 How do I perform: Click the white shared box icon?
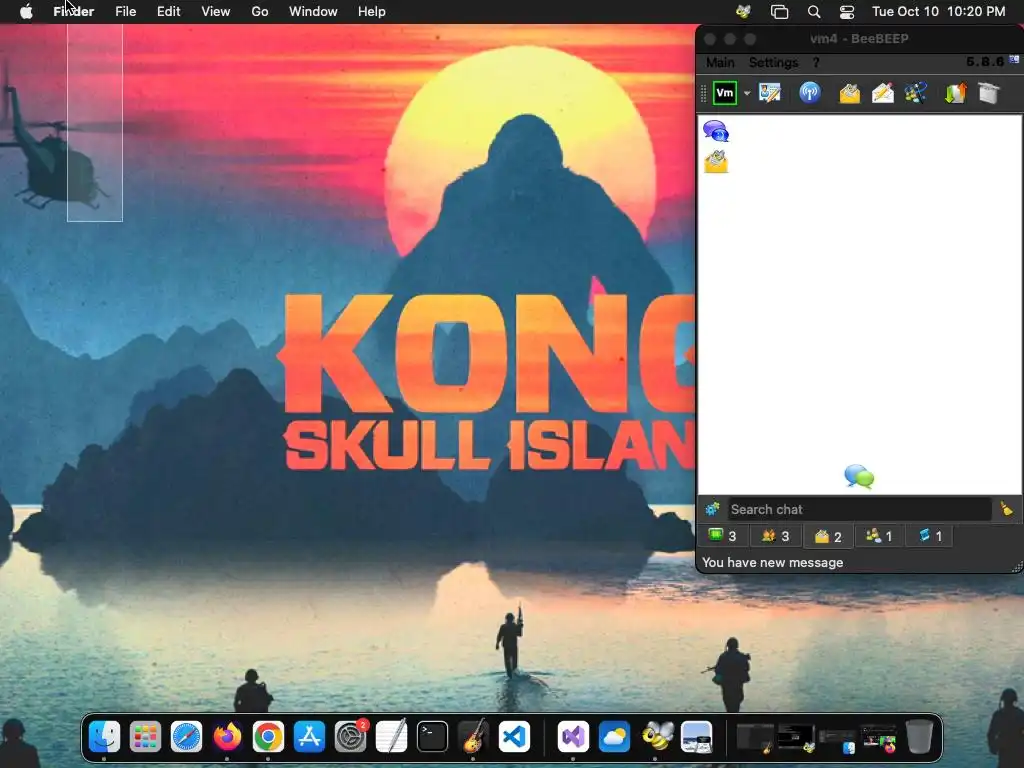(x=989, y=93)
